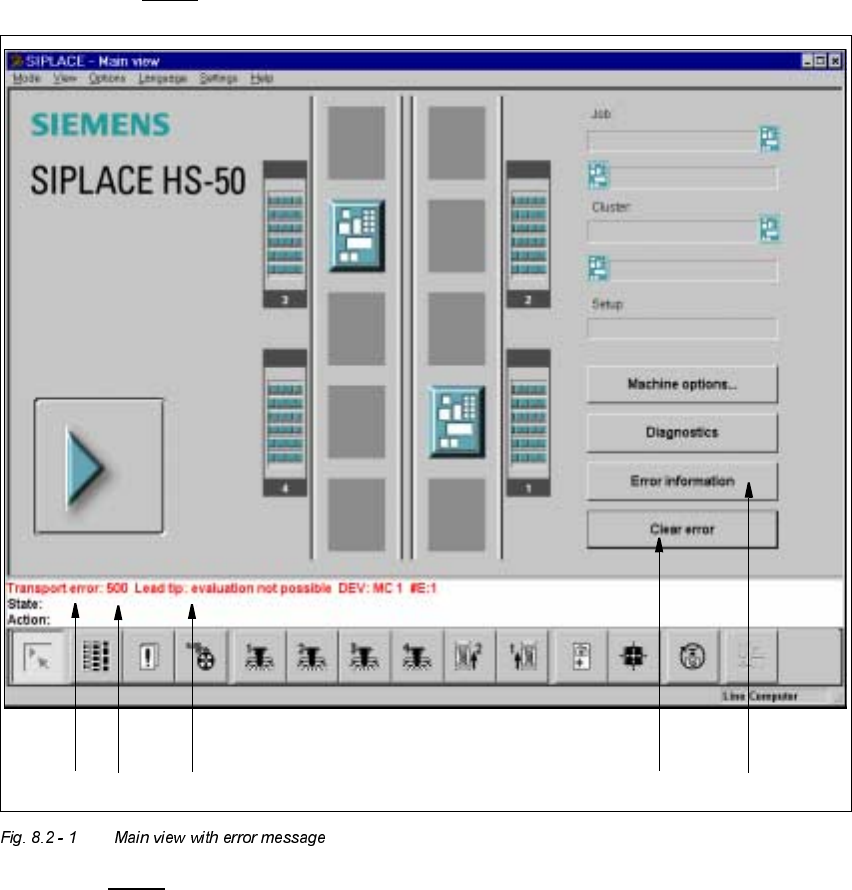Click the circuit board on the left conveyor
This screenshot has height=890, width=852.
[x=357, y=236]
